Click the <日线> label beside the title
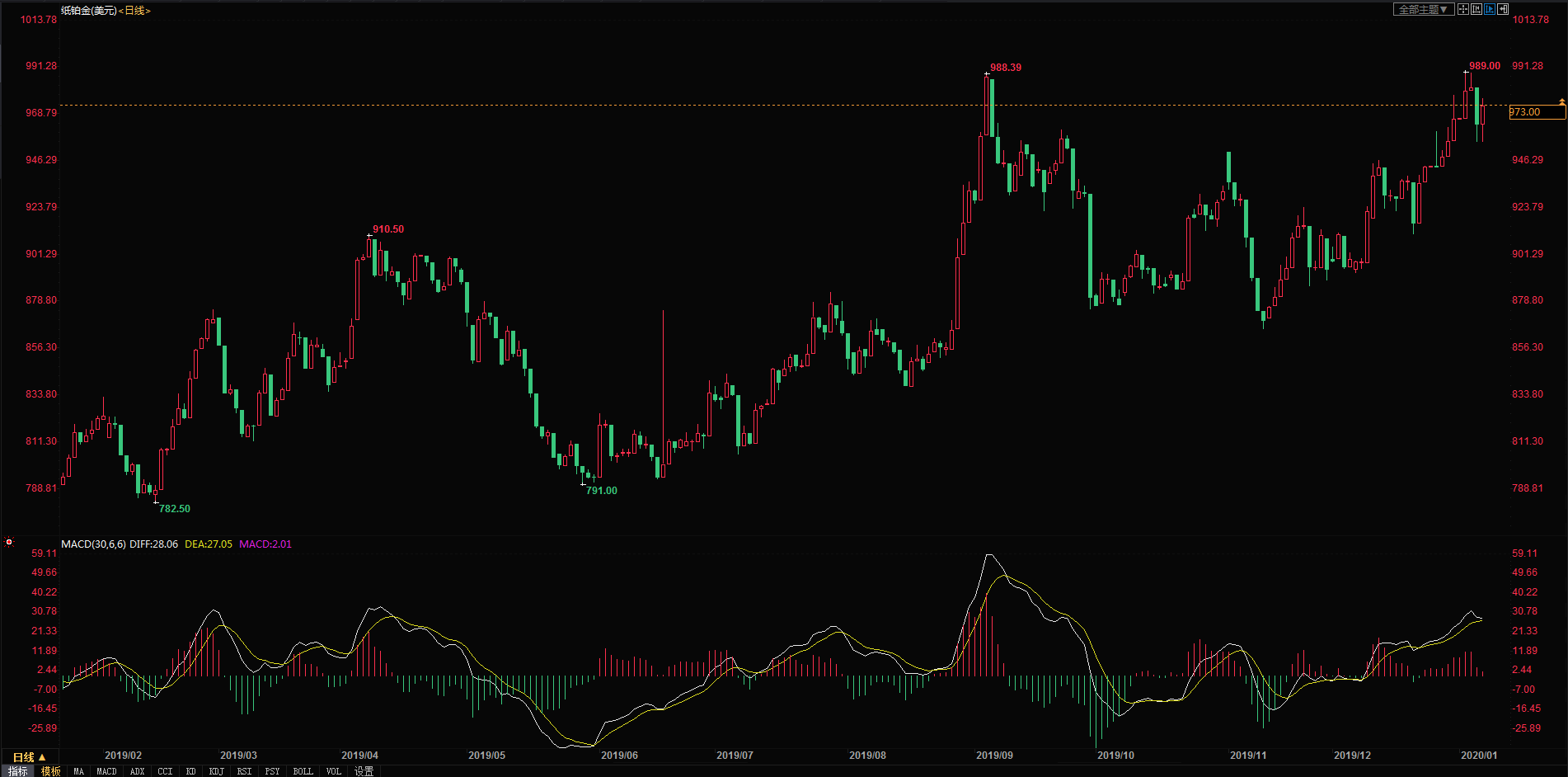 [x=135, y=11]
